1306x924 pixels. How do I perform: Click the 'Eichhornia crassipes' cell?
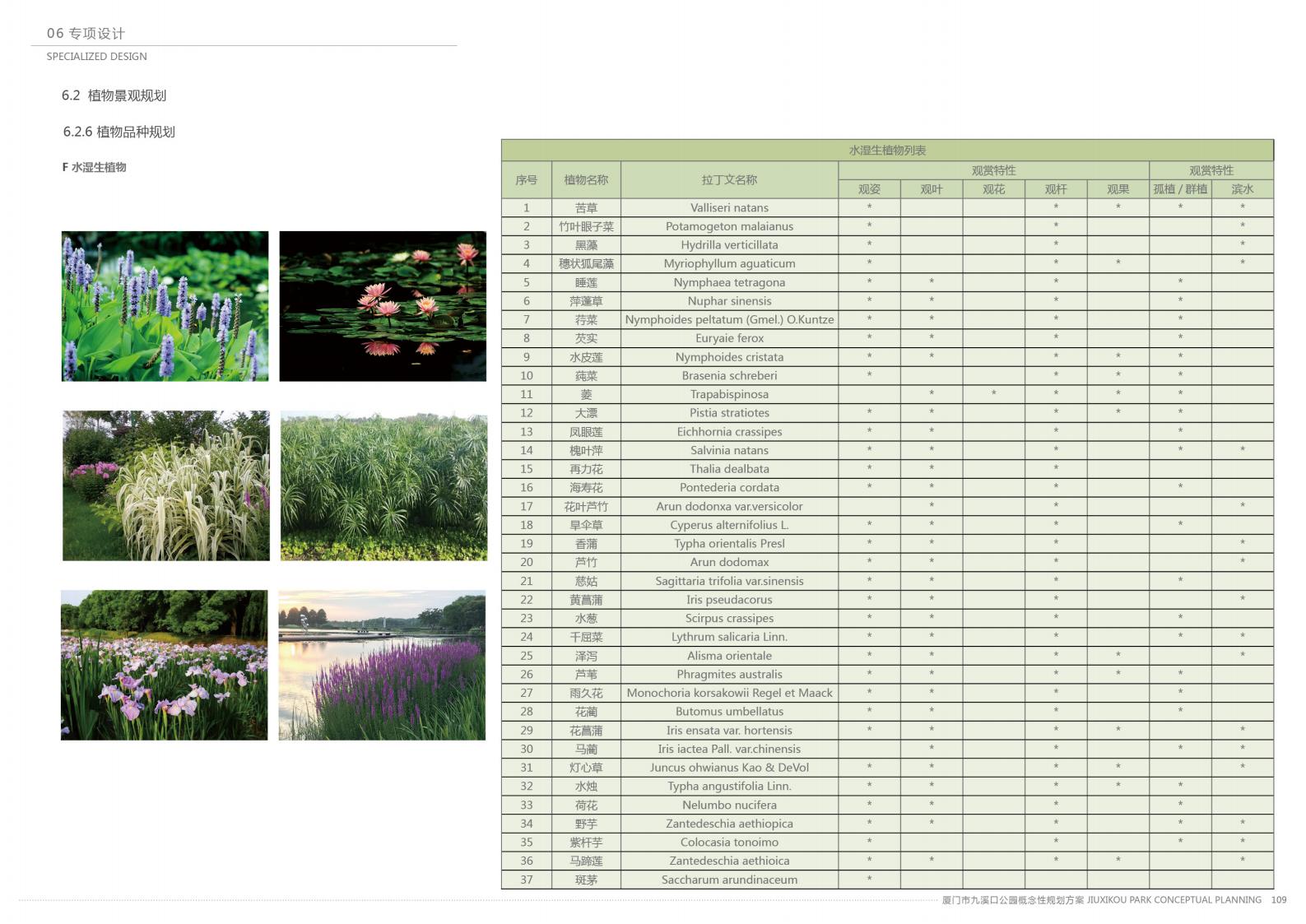[x=729, y=432]
